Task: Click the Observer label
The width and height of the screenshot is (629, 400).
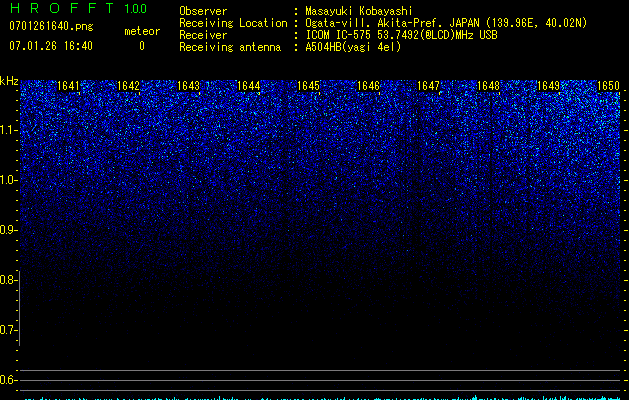Action: [203, 11]
